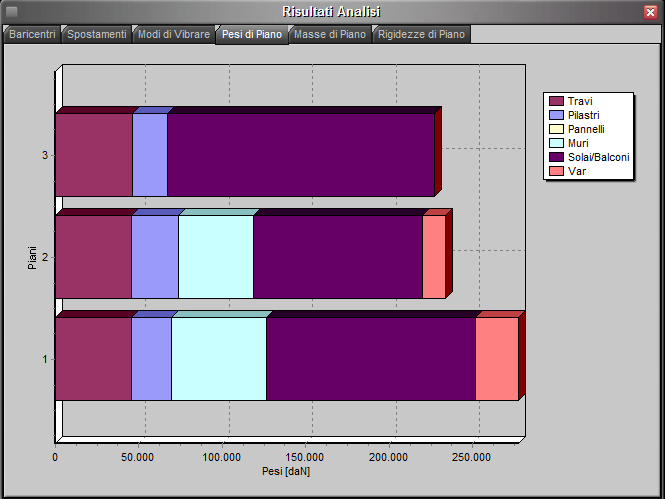Click the Travi segment of floor 2 bar
This screenshot has height=499, width=665.
[92, 257]
